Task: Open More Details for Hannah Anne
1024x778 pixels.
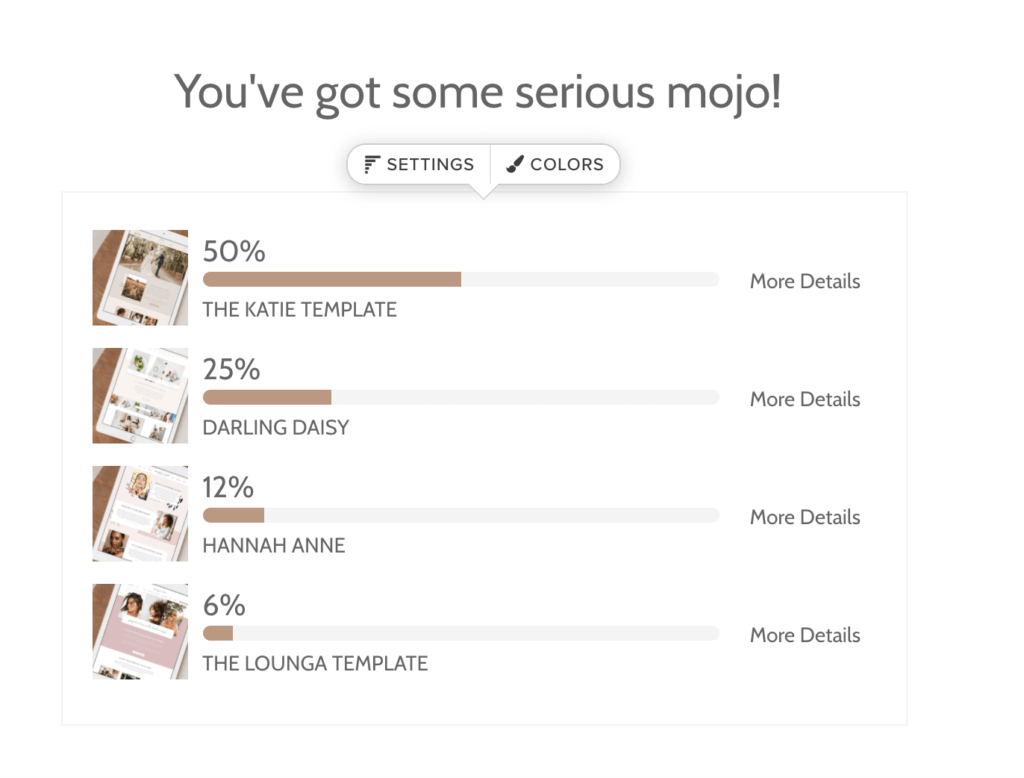Action: pyautogui.click(x=805, y=517)
